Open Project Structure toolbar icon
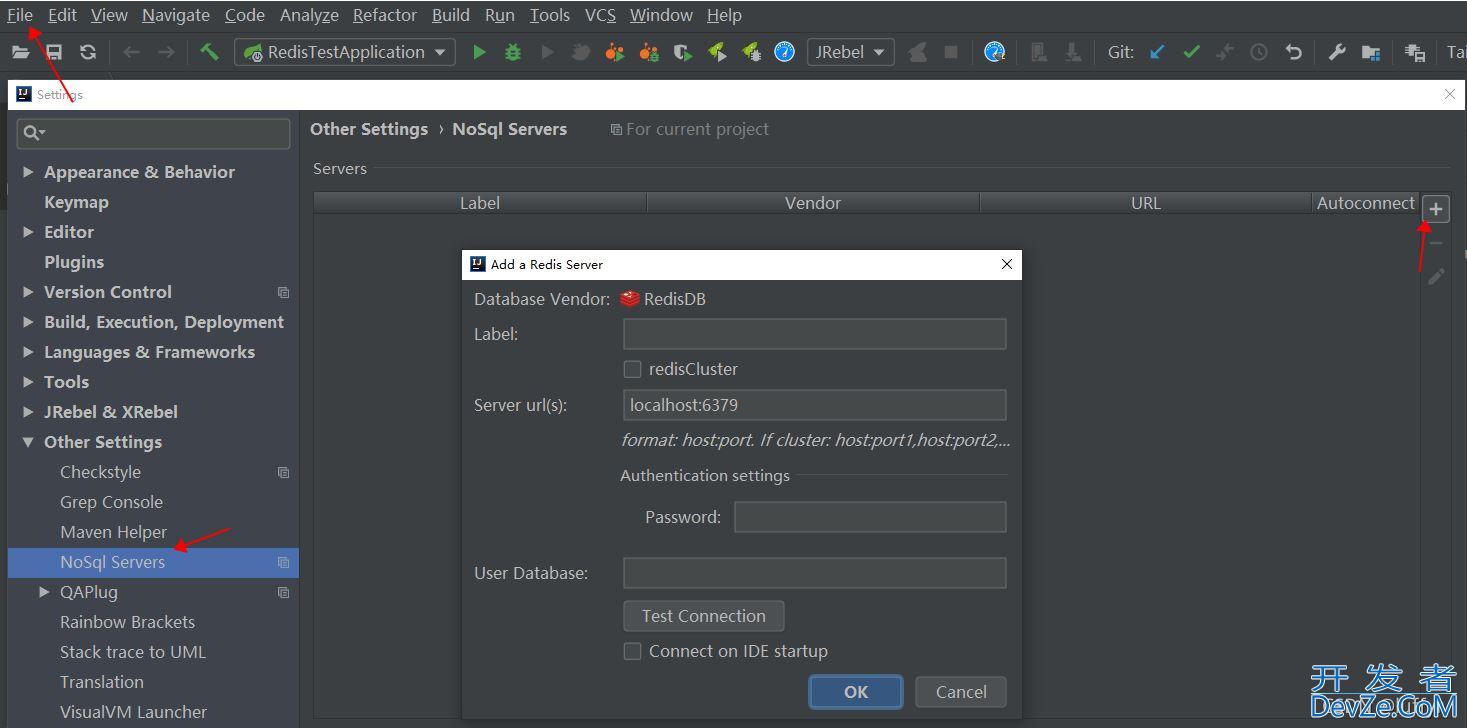Screen dimensions: 1467x728 pyautogui.click(x=1371, y=52)
